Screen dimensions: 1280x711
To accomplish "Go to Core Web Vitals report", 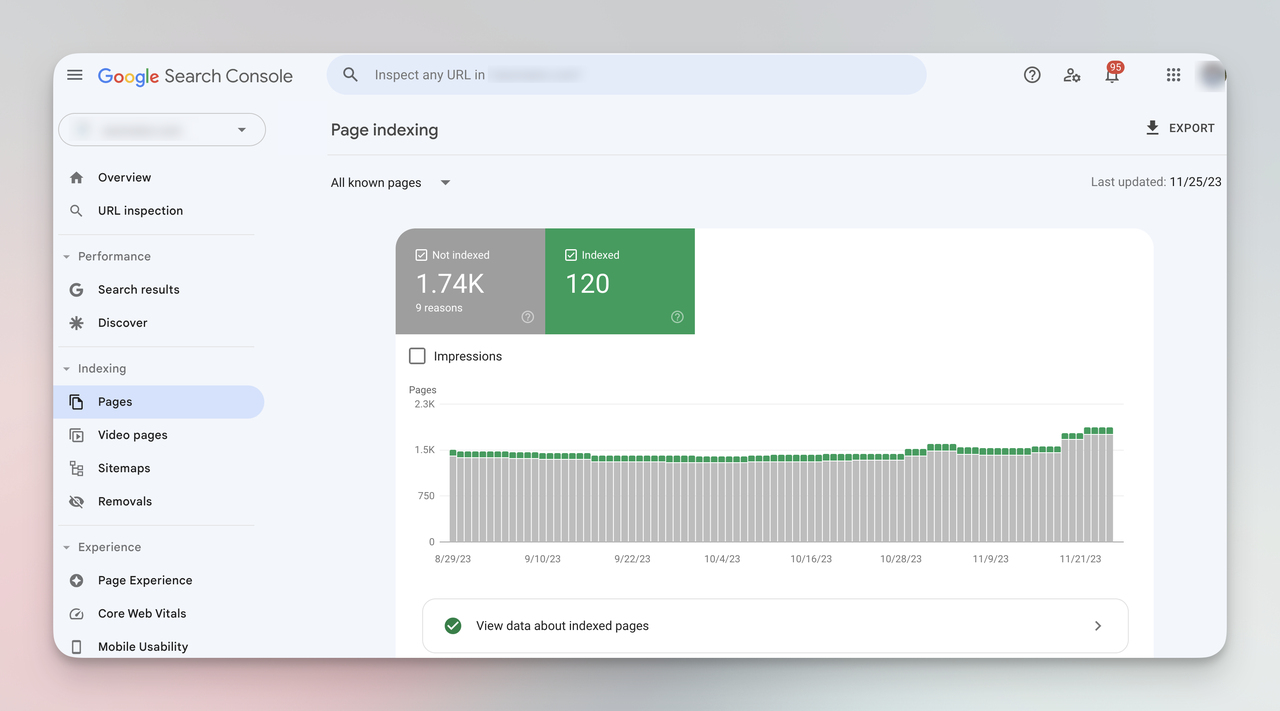I will coord(142,614).
